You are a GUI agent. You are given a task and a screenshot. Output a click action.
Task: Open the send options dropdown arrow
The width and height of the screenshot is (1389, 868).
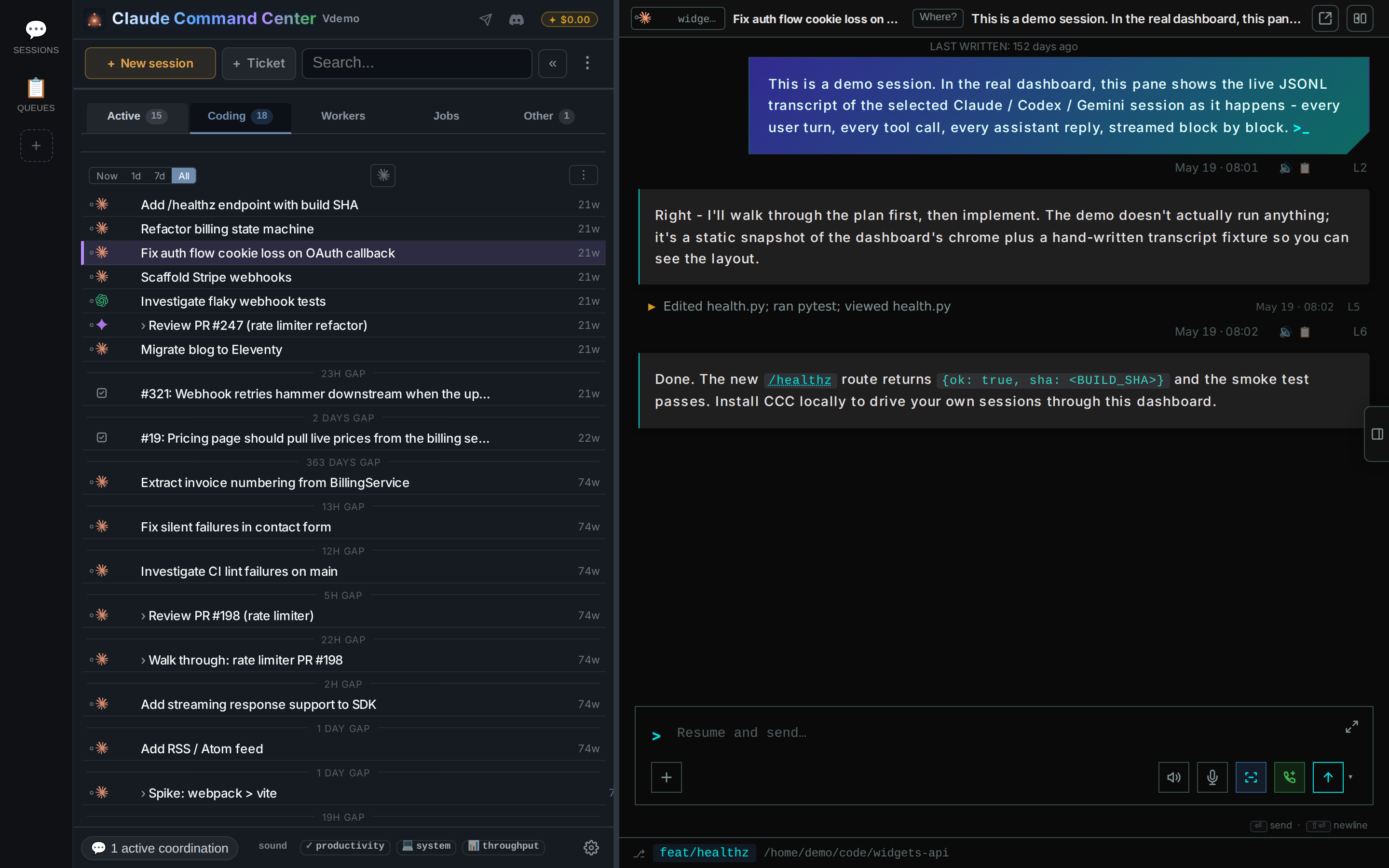(x=1350, y=777)
